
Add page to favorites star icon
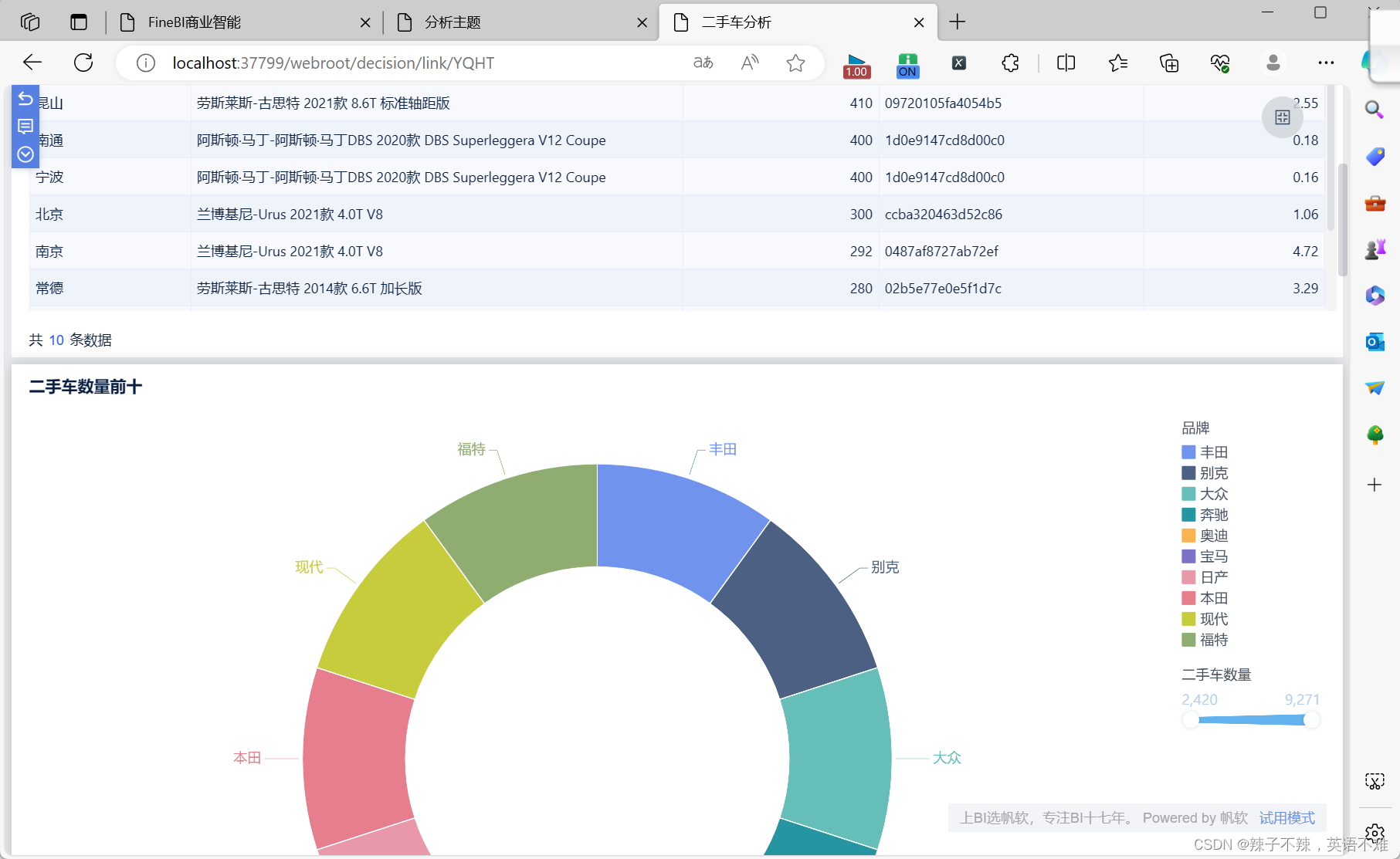(796, 63)
